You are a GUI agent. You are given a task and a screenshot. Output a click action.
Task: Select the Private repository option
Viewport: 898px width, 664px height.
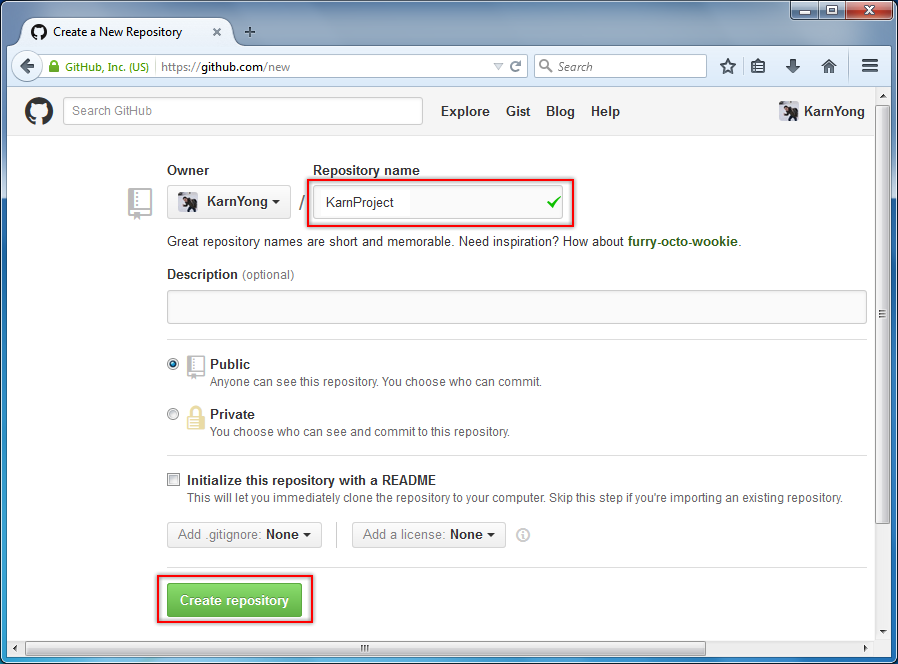pos(173,414)
